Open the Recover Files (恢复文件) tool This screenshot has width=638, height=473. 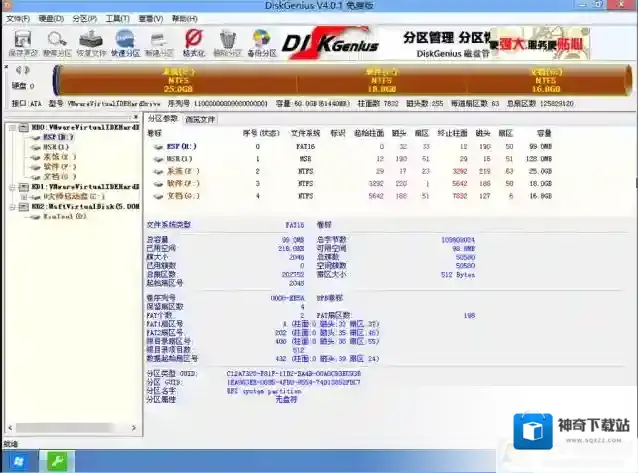(x=93, y=41)
